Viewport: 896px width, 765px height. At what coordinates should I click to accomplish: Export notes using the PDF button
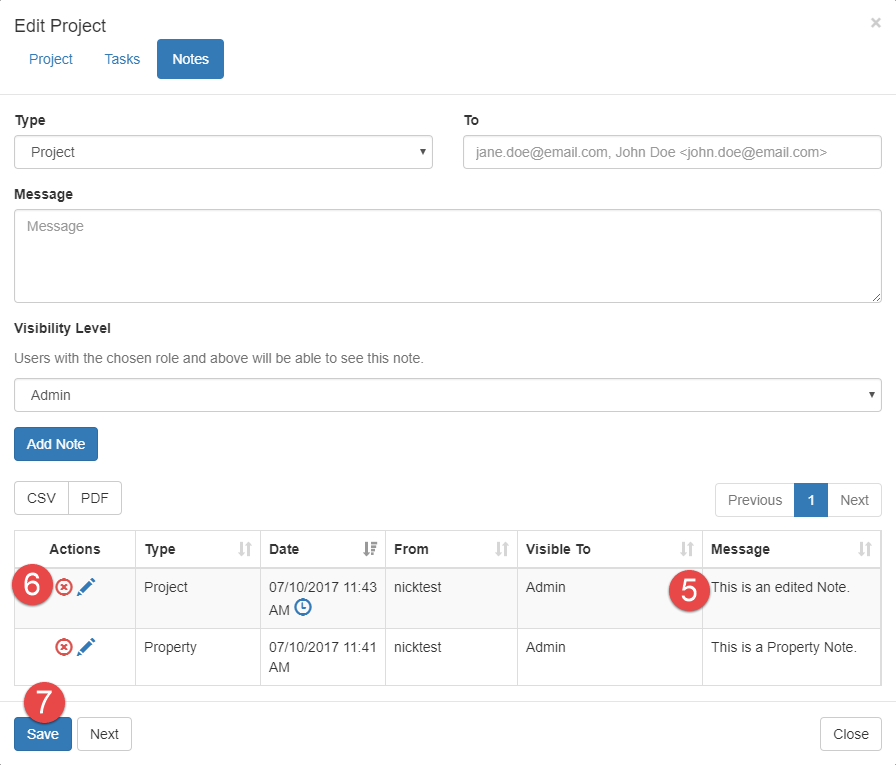95,498
